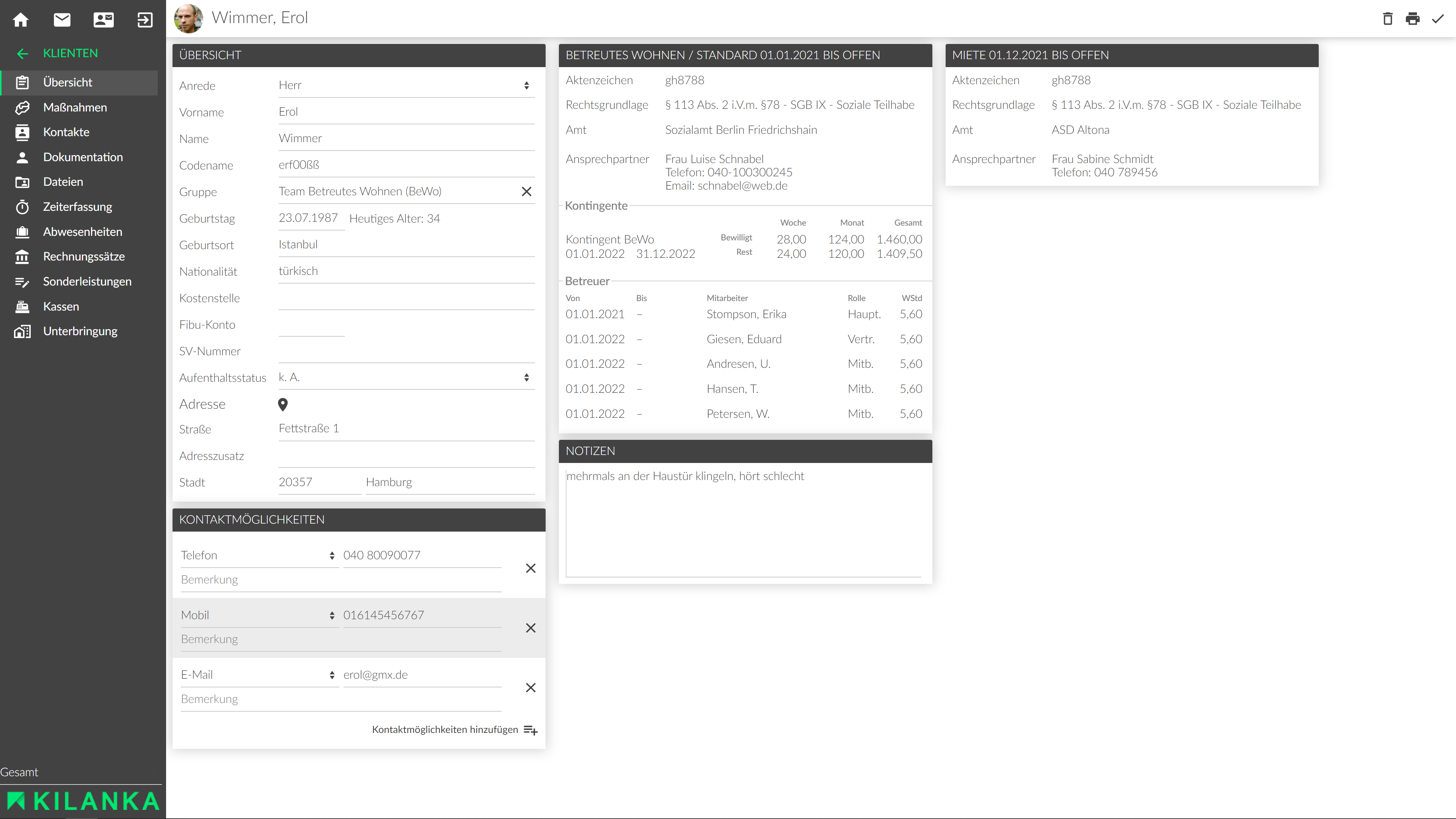Open Zeiterfassung in sidebar

pyautogui.click(x=77, y=207)
